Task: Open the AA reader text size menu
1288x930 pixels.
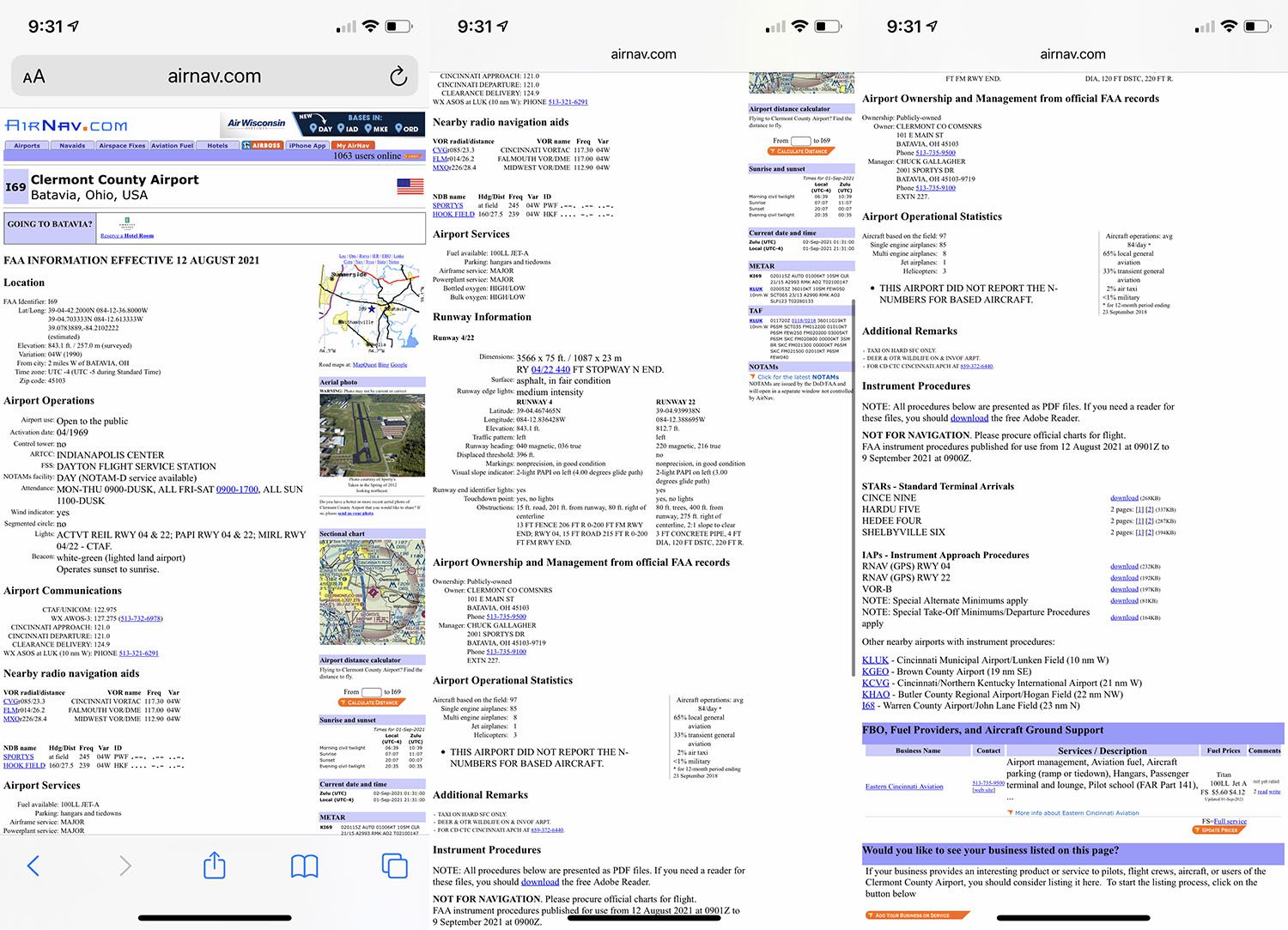Action: click(x=33, y=77)
